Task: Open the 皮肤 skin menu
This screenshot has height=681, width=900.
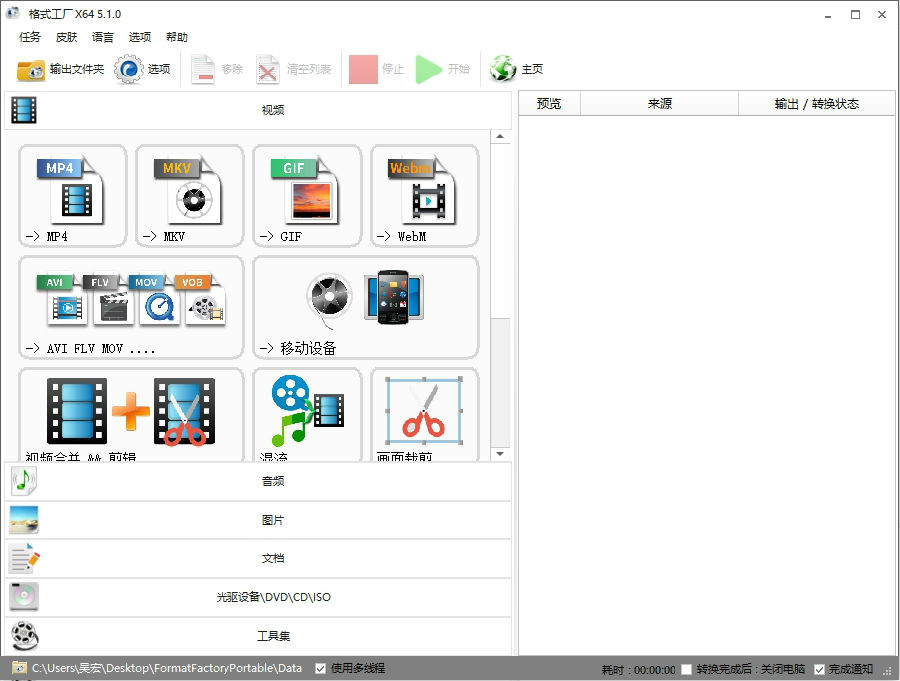Action: pos(67,37)
